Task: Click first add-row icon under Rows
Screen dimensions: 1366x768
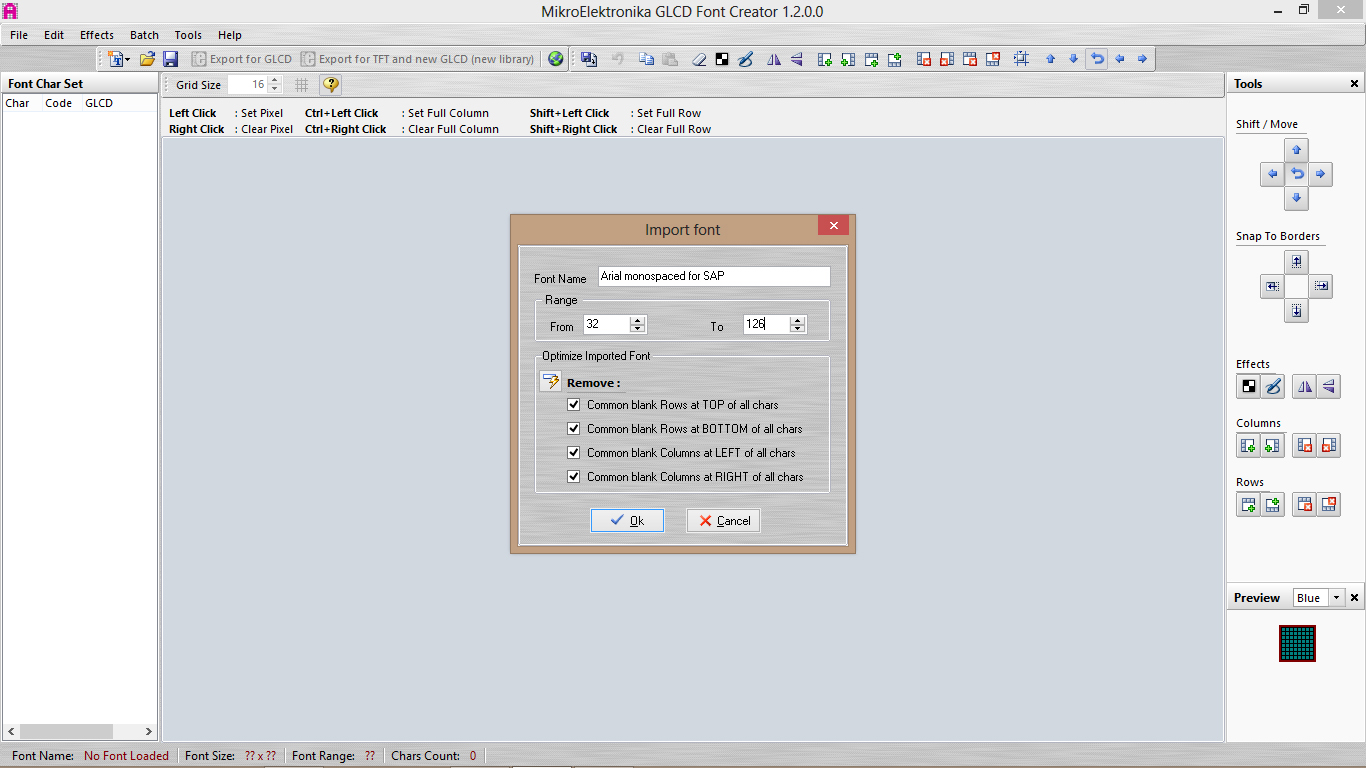Action: (x=1248, y=504)
